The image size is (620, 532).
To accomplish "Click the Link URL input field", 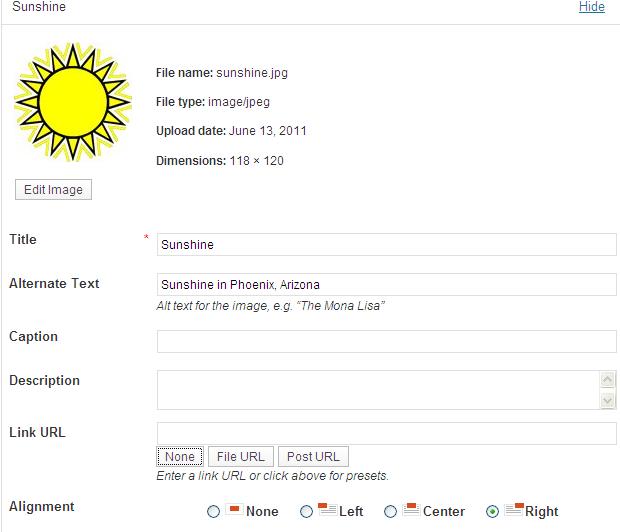I will pos(386,433).
